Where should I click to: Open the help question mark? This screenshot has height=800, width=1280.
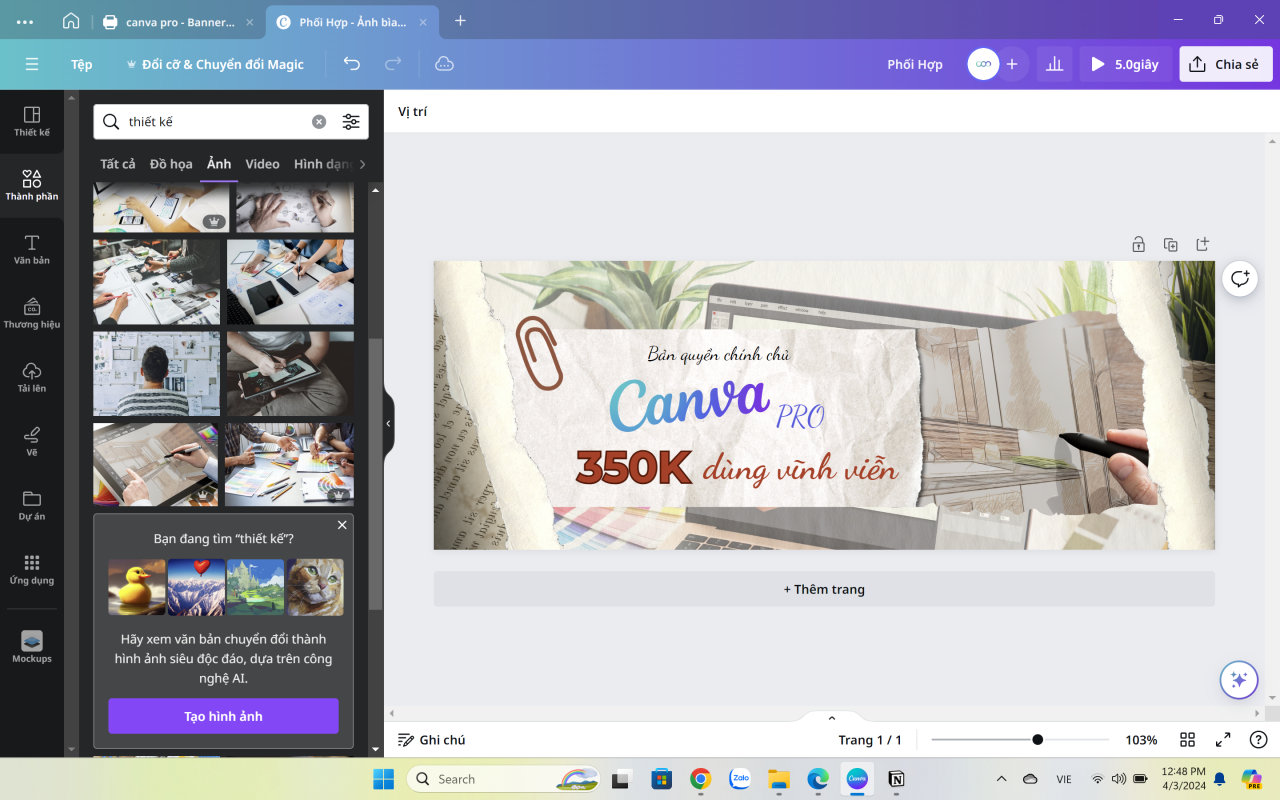click(x=1258, y=740)
